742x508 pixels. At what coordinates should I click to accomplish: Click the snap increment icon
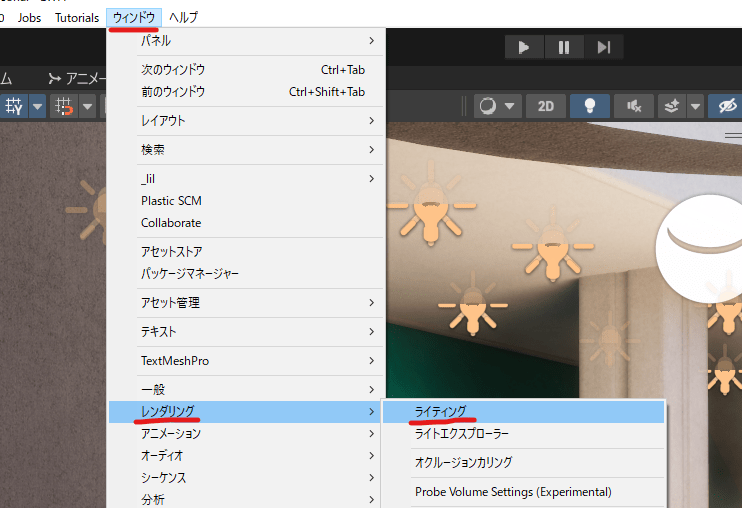click(64, 106)
